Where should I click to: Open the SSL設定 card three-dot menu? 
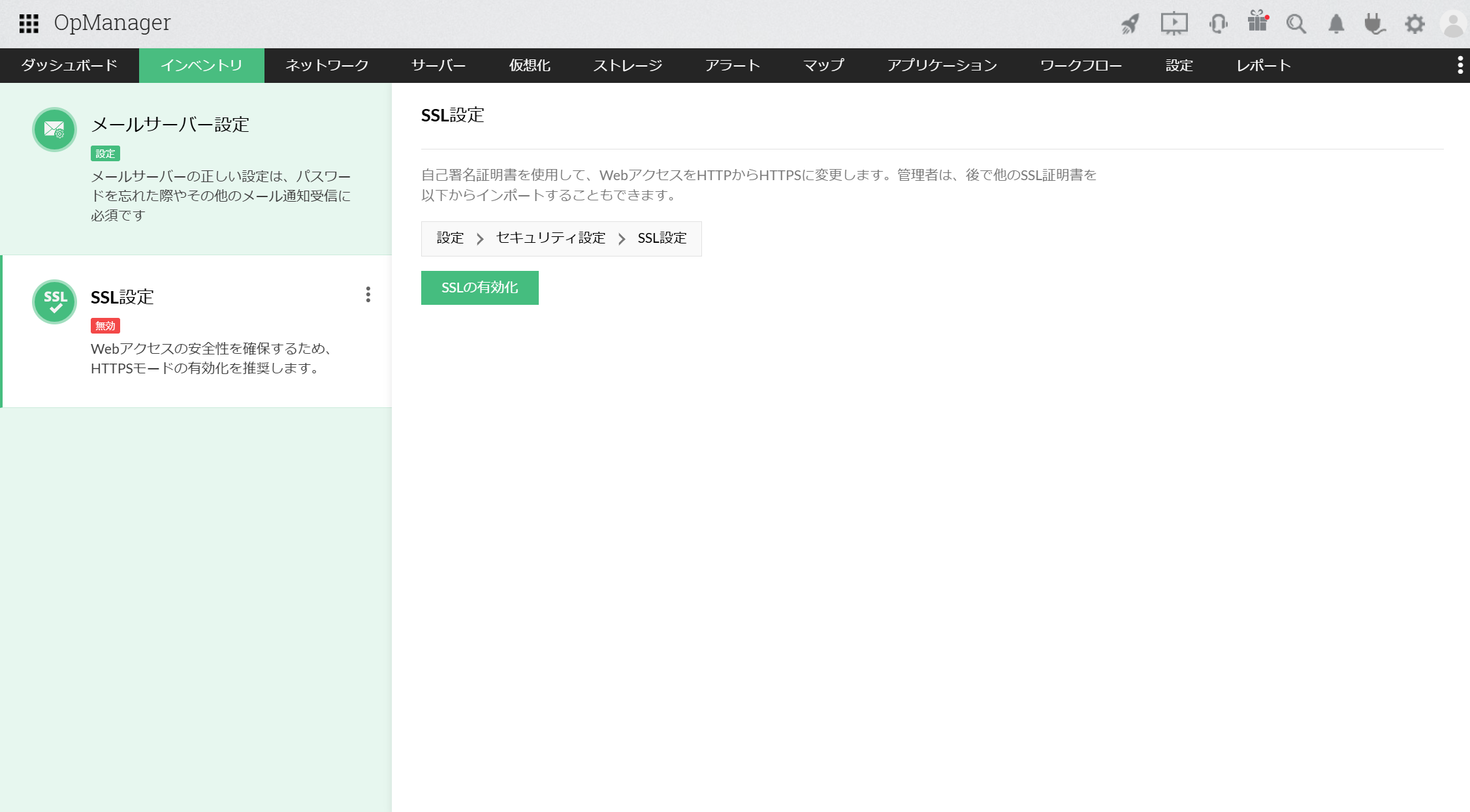coord(368,294)
